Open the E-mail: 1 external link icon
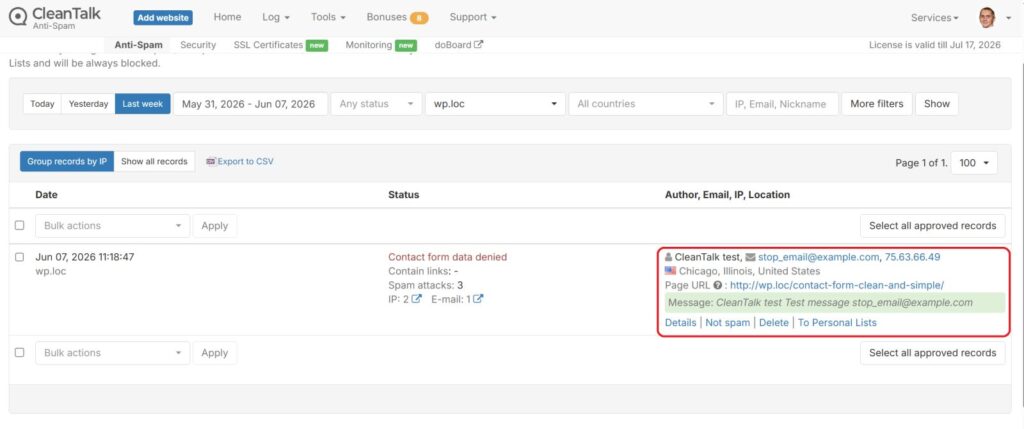The height and width of the screenshot is (429, 1024). tap(478, 299)
